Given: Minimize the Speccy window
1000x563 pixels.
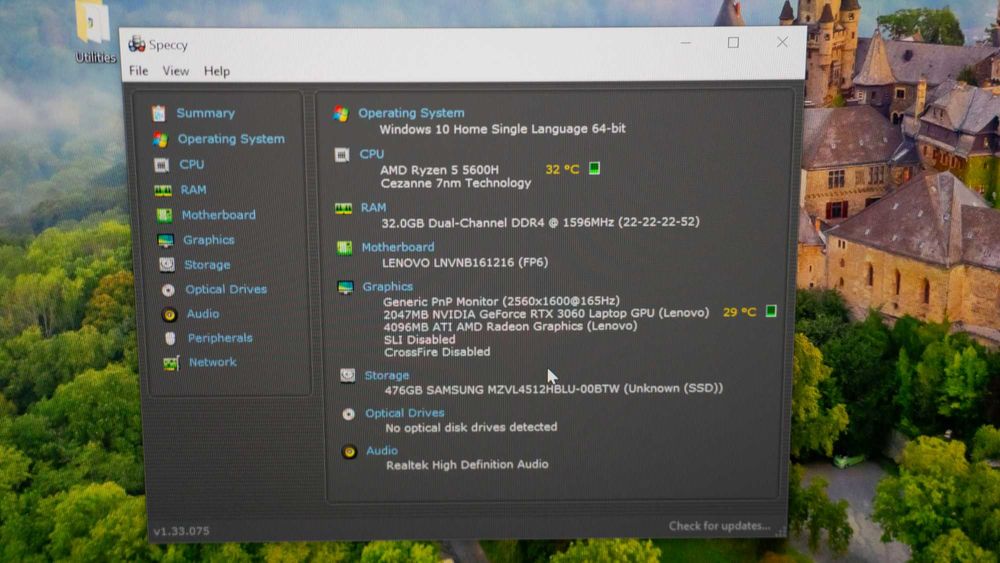Looking at the screenshot, I should (686, 43).
